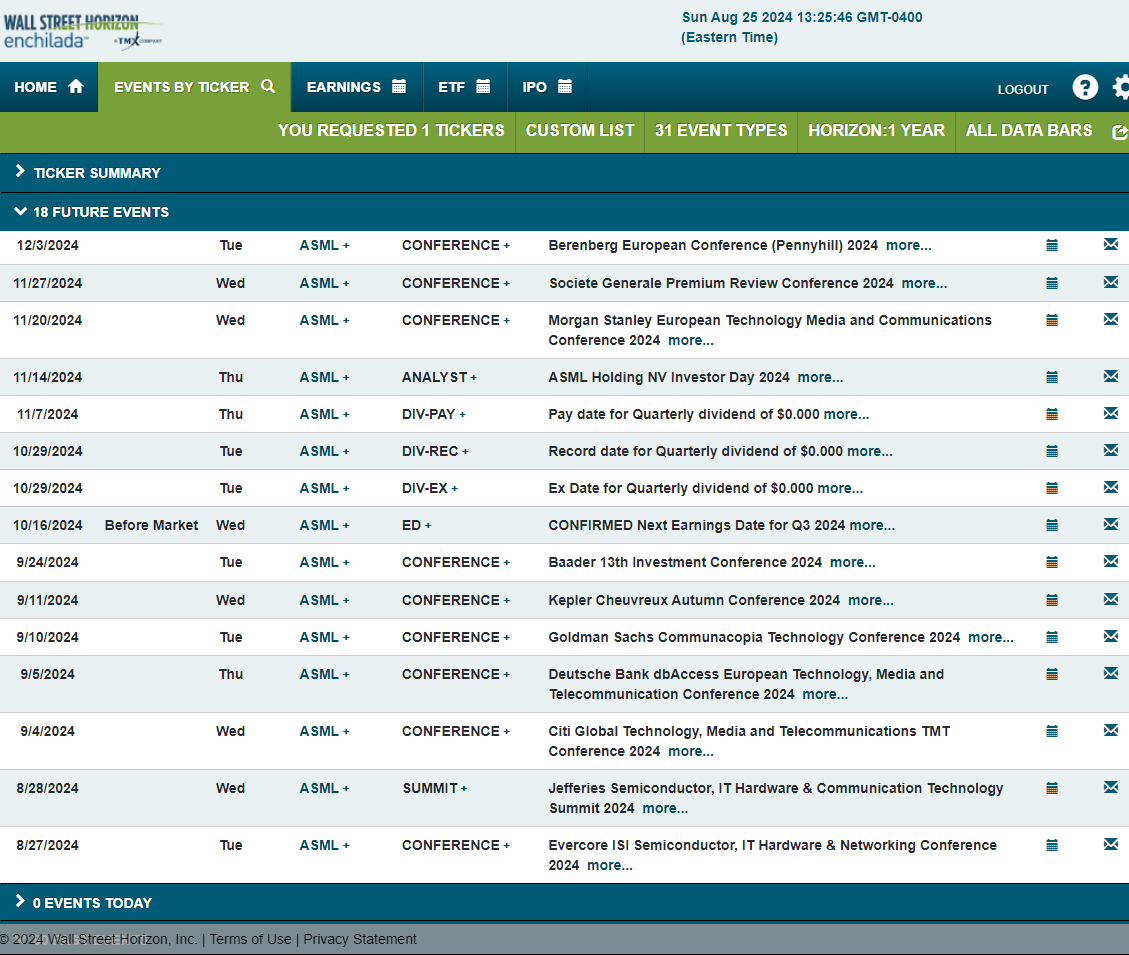This screenshot has width=1129, height=955.
Task: Click Wall Street Horizon enchilada logo
Action: [x=81, y=31]
